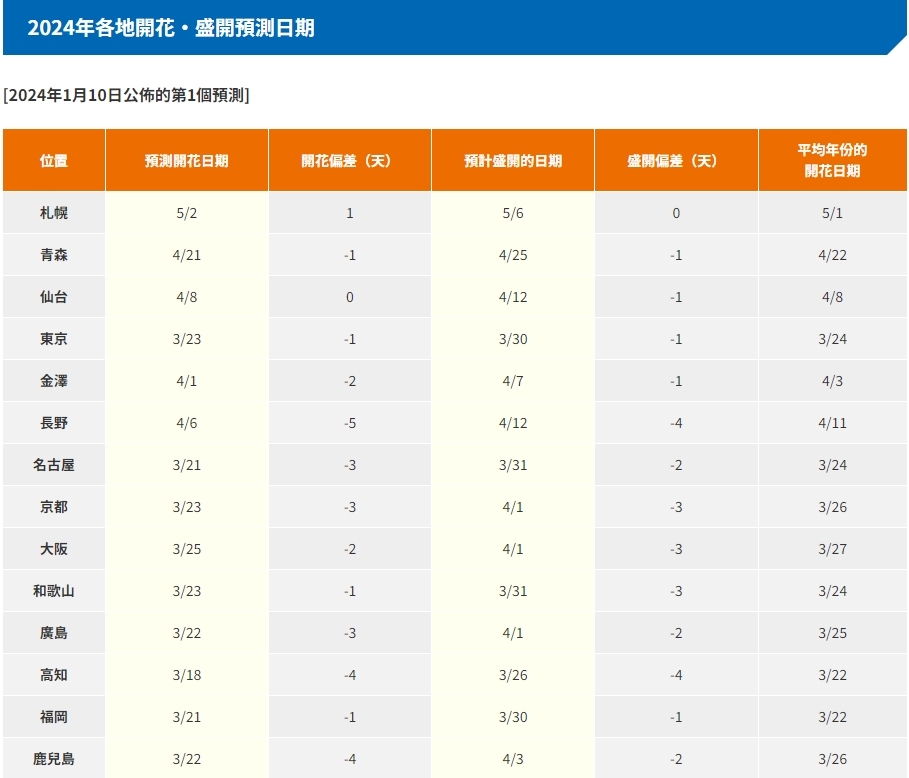Select 長野's bloom deviation value -5
Screen dimensions: 909x778
(349, 423)
